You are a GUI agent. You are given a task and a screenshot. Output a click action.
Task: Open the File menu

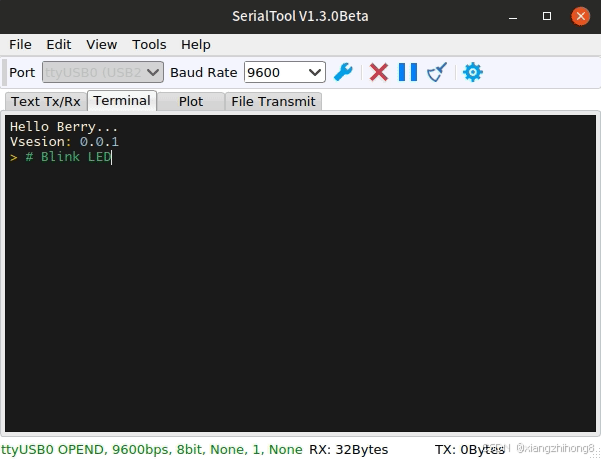20,44
